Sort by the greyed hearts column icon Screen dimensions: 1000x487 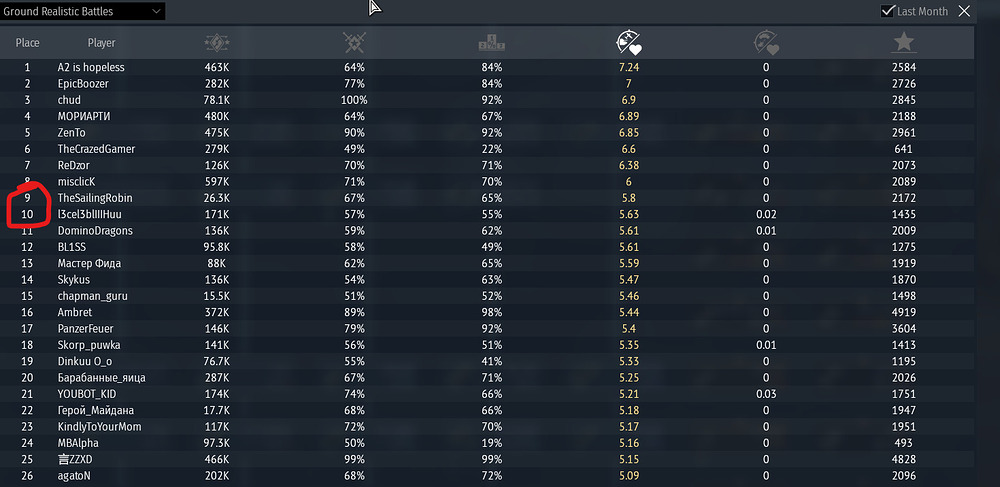(766, 42)
